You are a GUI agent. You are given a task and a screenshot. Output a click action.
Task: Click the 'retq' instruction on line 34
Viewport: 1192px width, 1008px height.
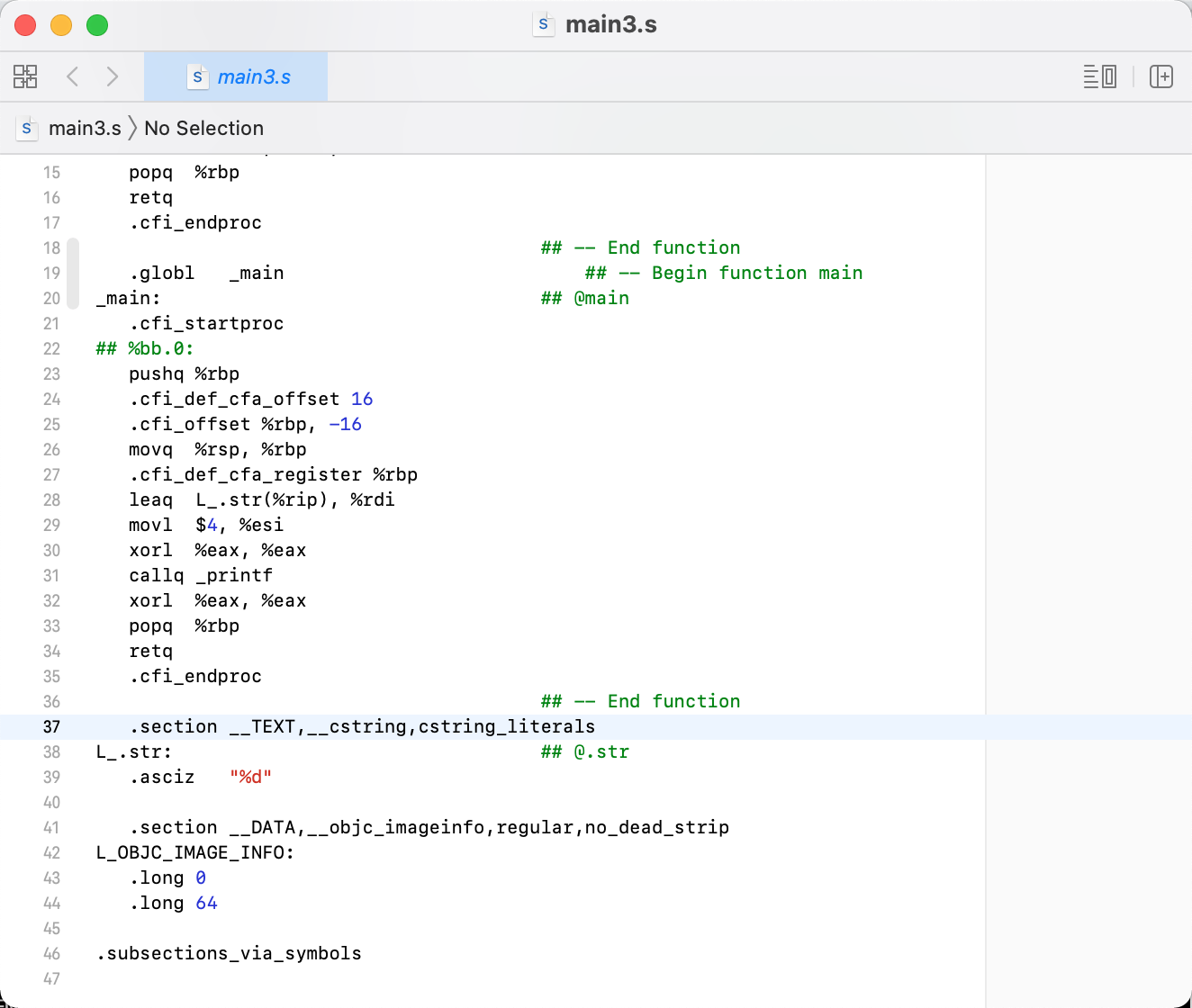click(150, 651)
